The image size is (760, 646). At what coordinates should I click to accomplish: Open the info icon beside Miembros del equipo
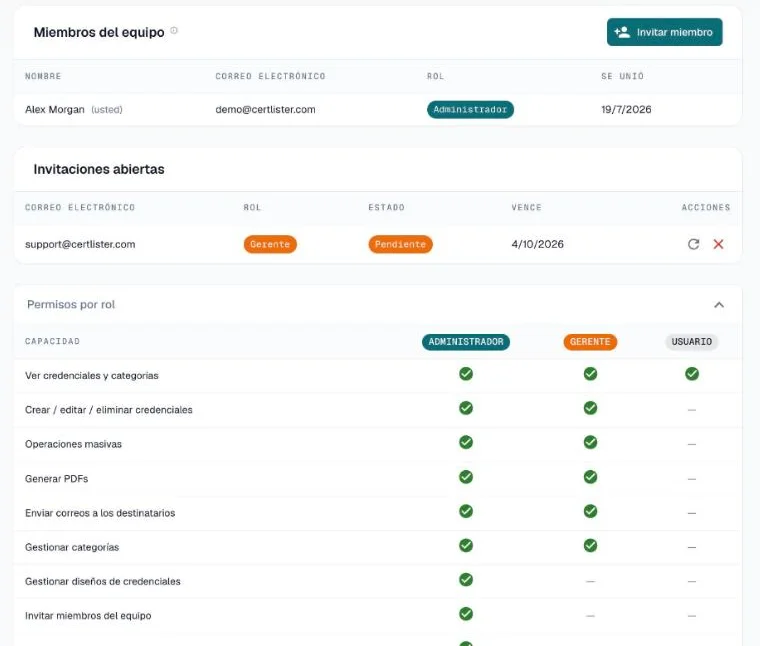click(x=174, y=31)
